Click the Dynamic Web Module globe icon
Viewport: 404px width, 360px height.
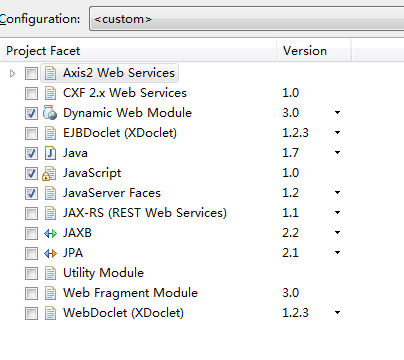(x=50, y=113)
